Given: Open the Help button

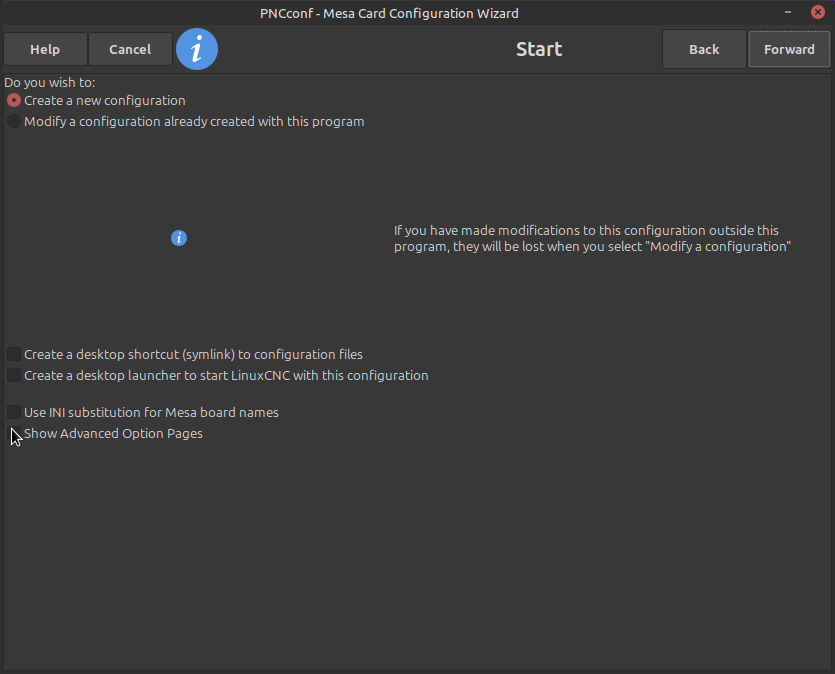Looking at the screenshot, I should click(45, 50).
